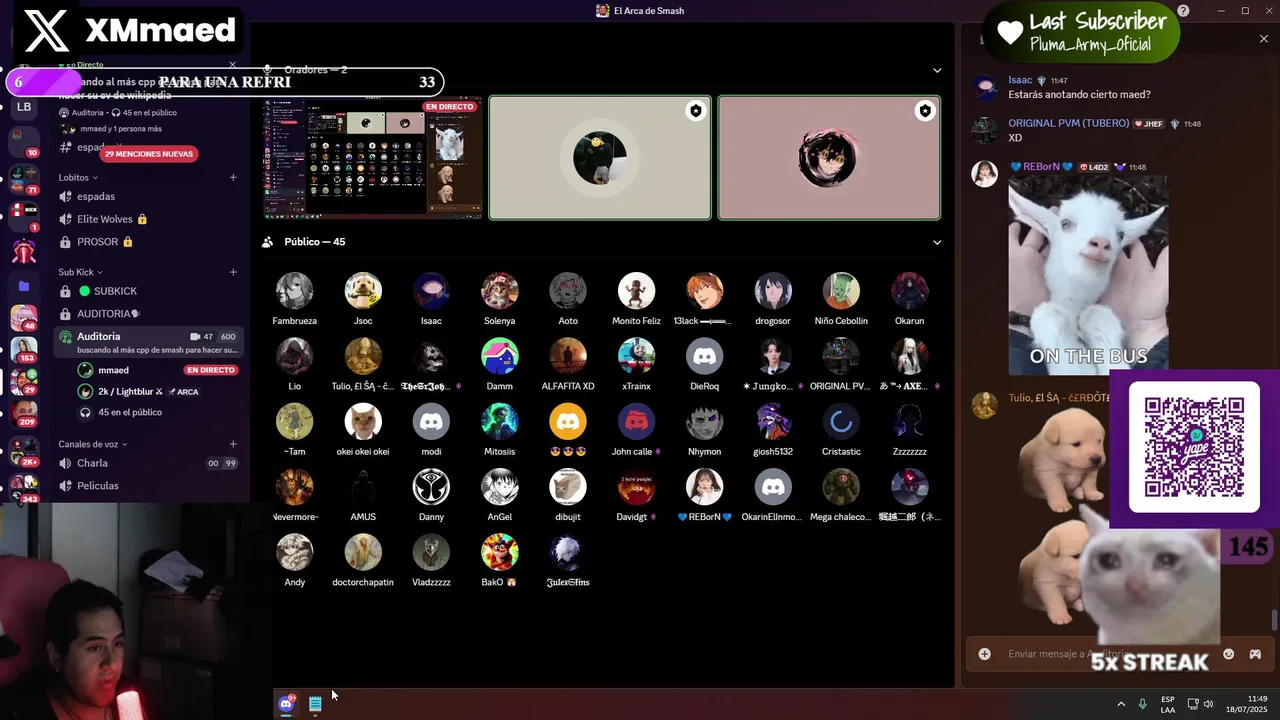Viewport: 1280px width, 720px height.
Task: Click ORIGINAL PVM (TUBERO) username in chat
Action: coord(1067,124)
